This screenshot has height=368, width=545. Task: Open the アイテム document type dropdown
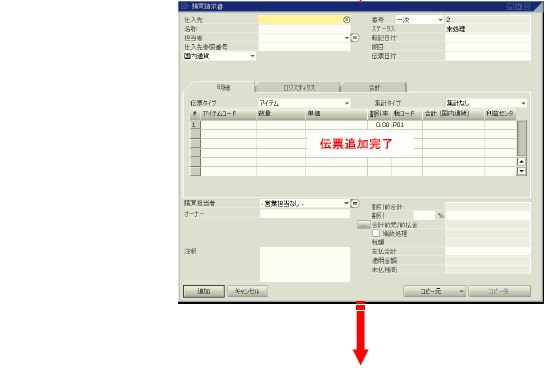(x=304, y=103)
